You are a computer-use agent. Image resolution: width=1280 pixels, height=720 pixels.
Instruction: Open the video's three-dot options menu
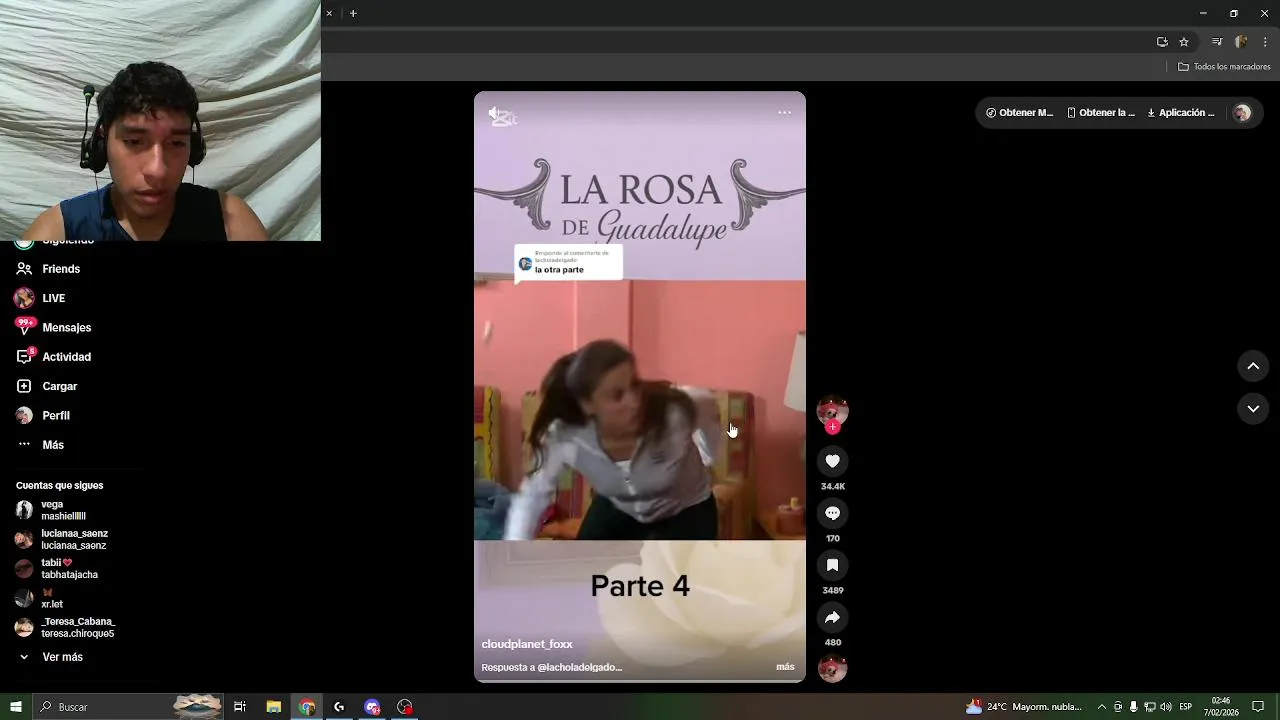click(785, 112)
